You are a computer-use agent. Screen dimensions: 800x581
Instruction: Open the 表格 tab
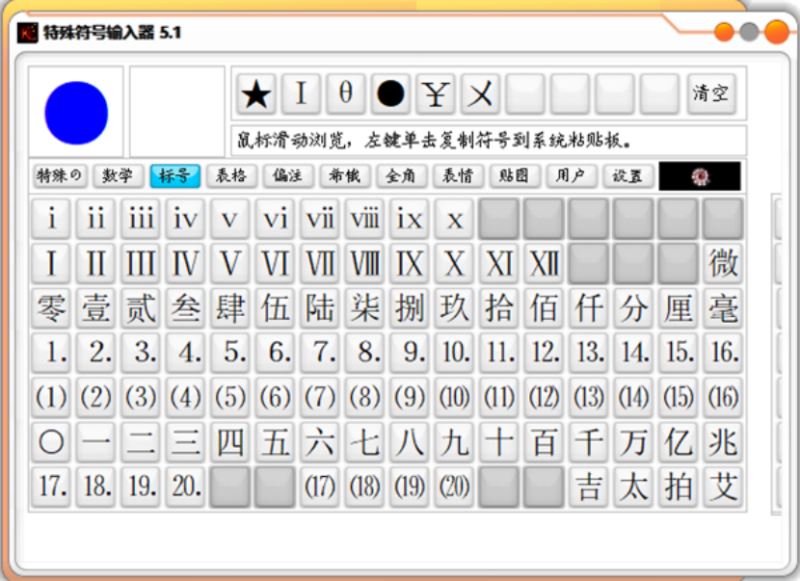(x=231, y=176)
